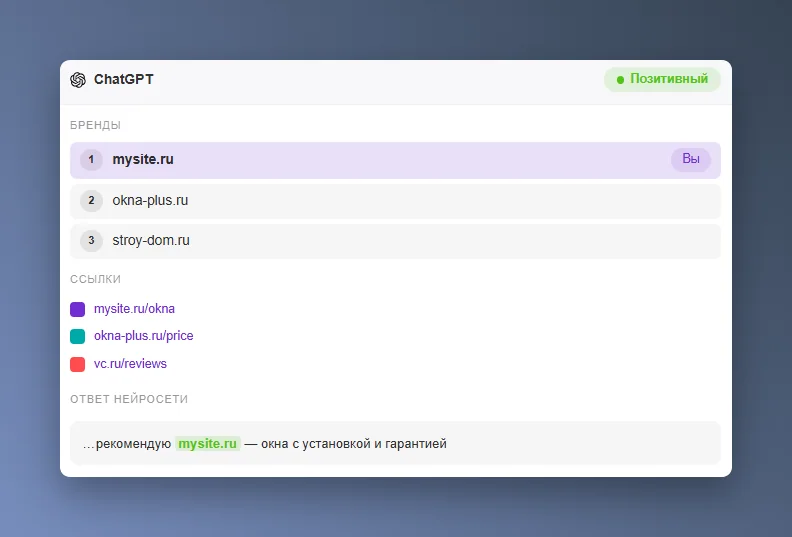This screenshot has height=537, width=792.
Task: Click the neural network answer text box
Action: point(395,443)
